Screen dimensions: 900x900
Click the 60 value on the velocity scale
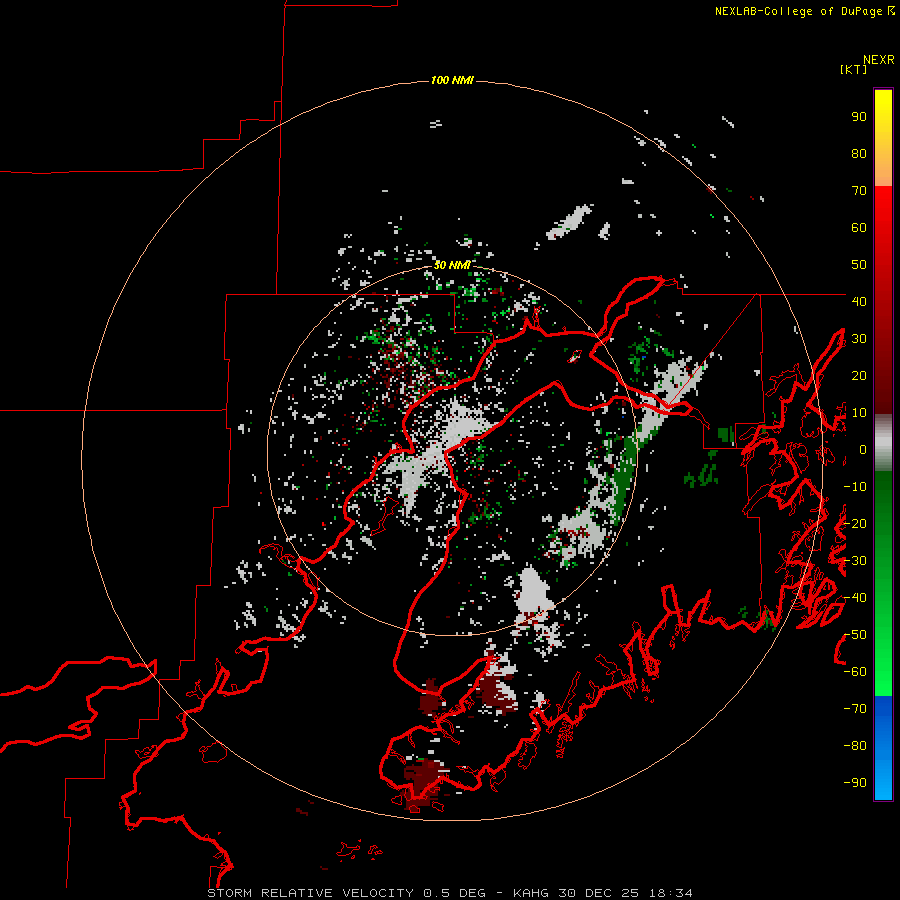tap(859, 228)
